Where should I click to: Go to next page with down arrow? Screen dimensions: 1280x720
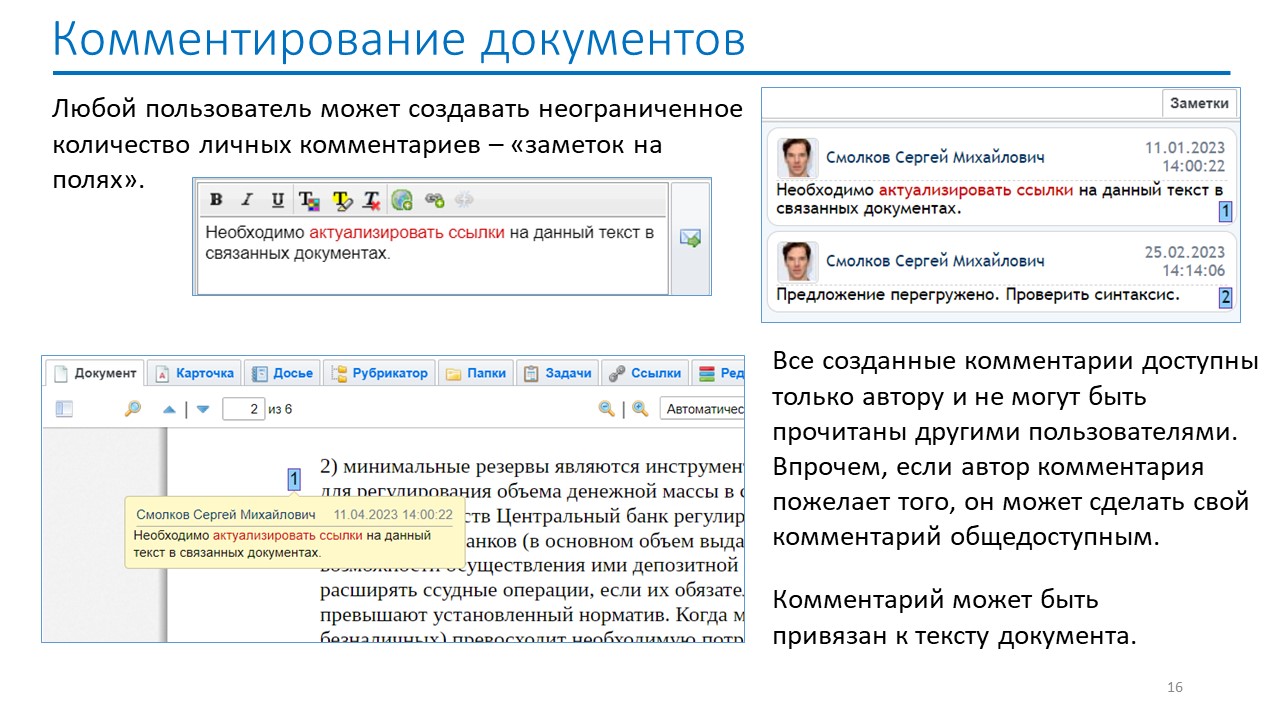click(x=203, y=409)
